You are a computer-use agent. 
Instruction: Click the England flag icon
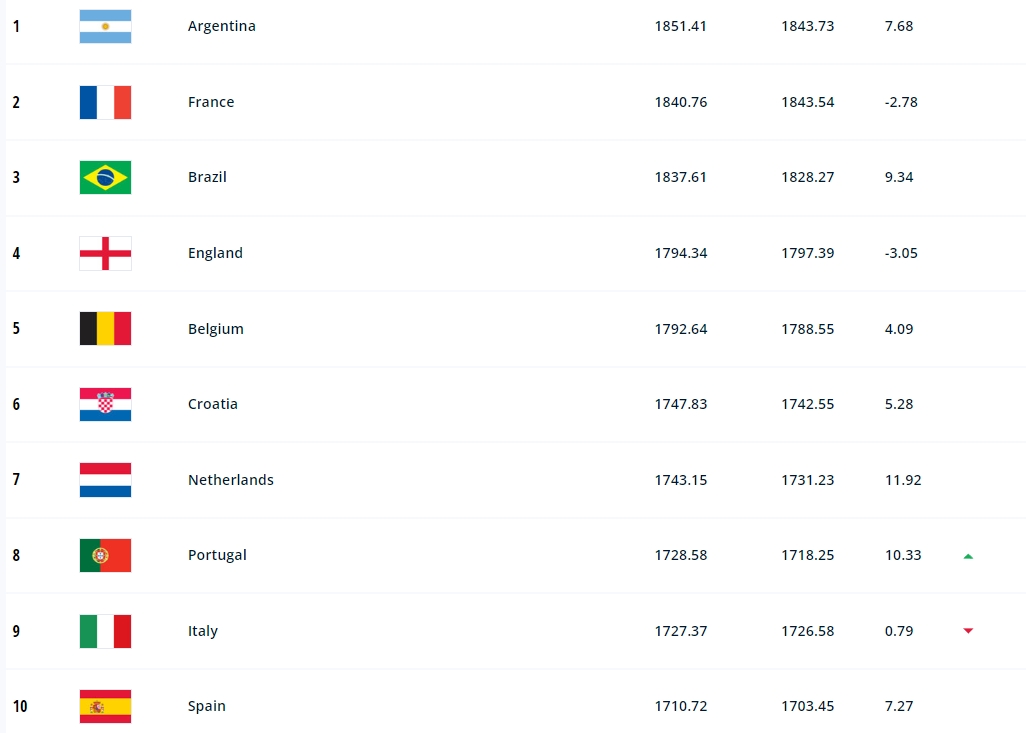(105, 253)
